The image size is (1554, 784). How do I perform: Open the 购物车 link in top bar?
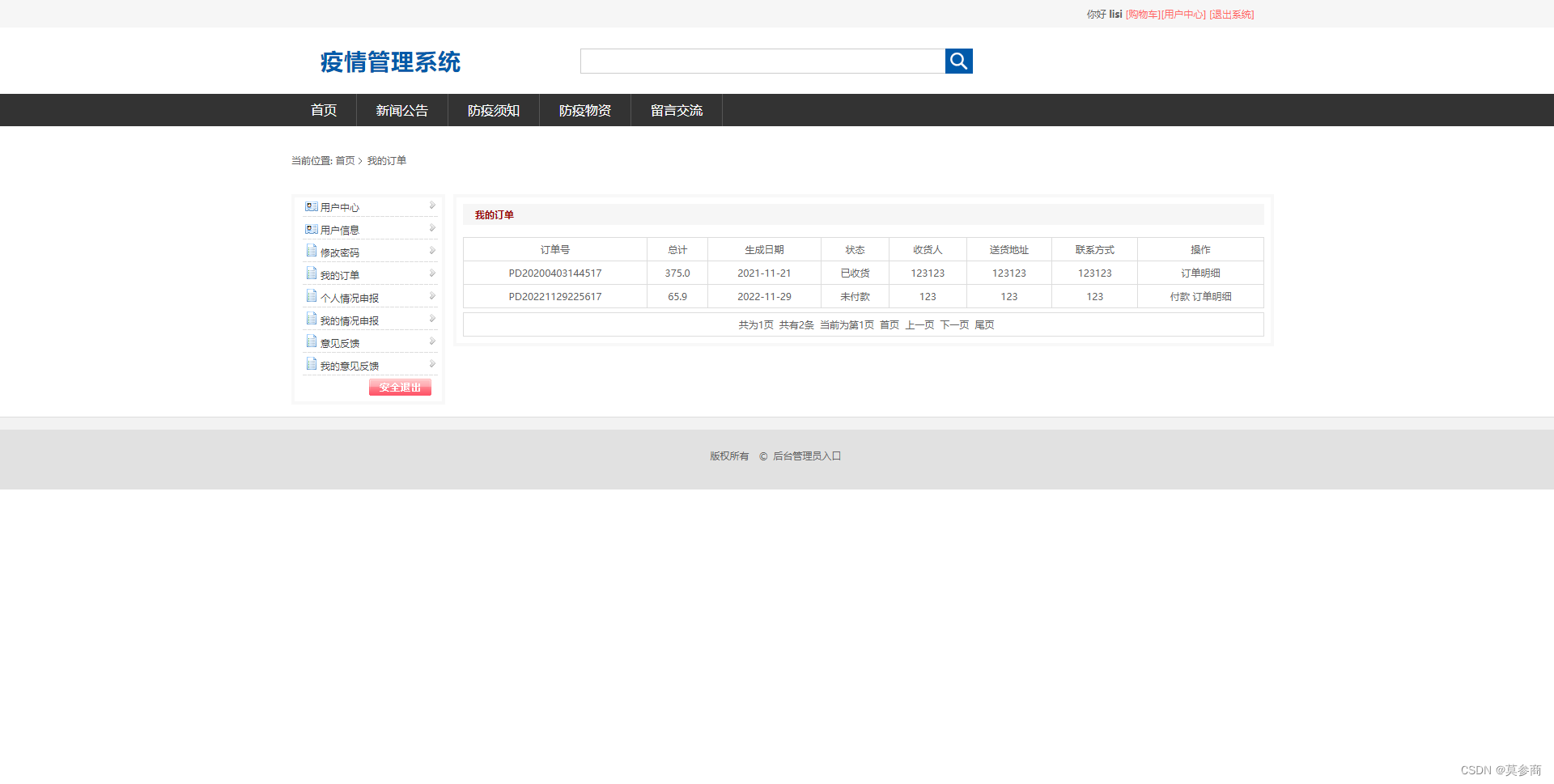(x=1143, y=15)
